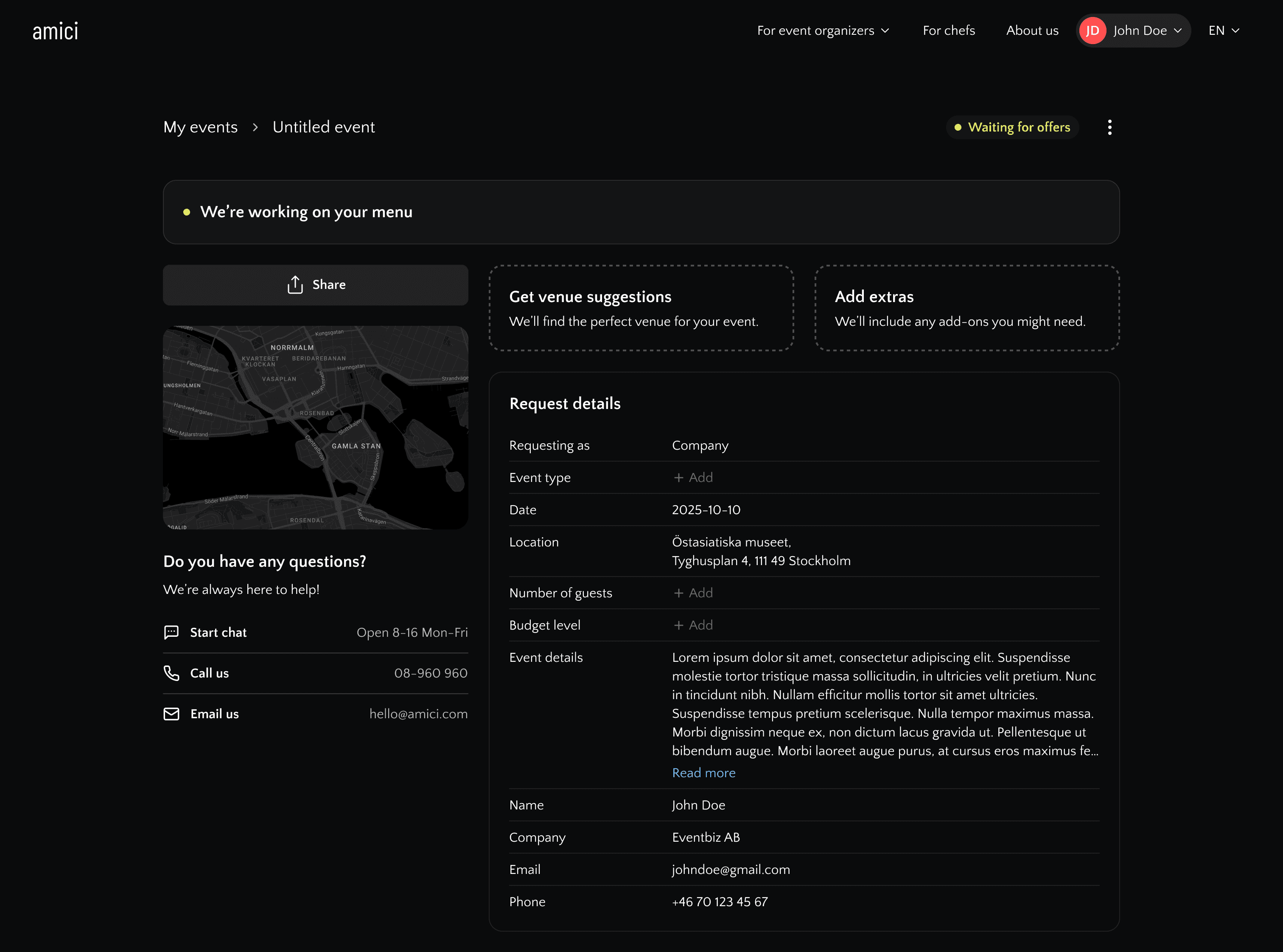
Task: Click plus icon in Number of guests row
Action: [x=678, y=593]
